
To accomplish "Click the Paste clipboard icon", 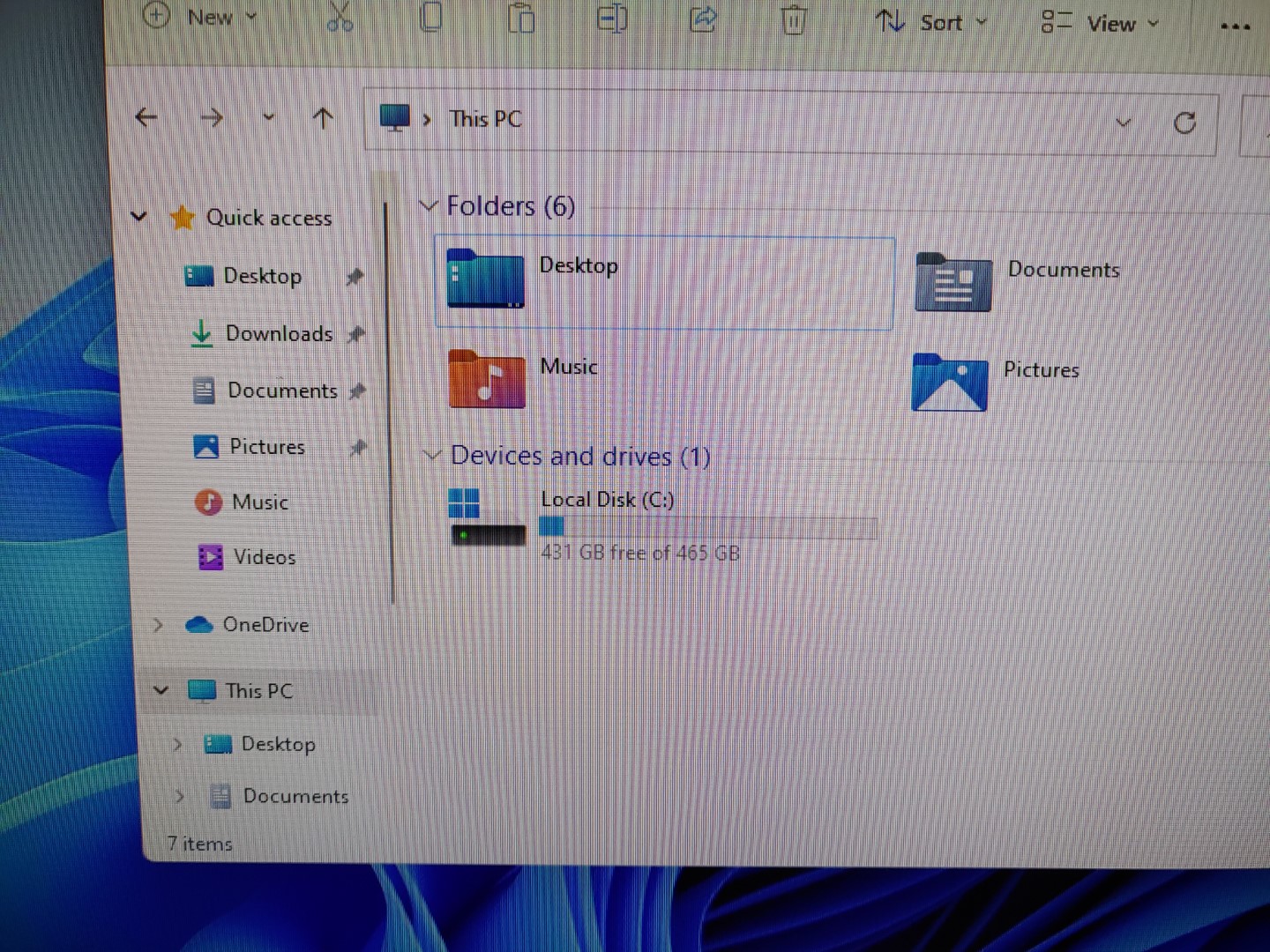I will [521, 18].
